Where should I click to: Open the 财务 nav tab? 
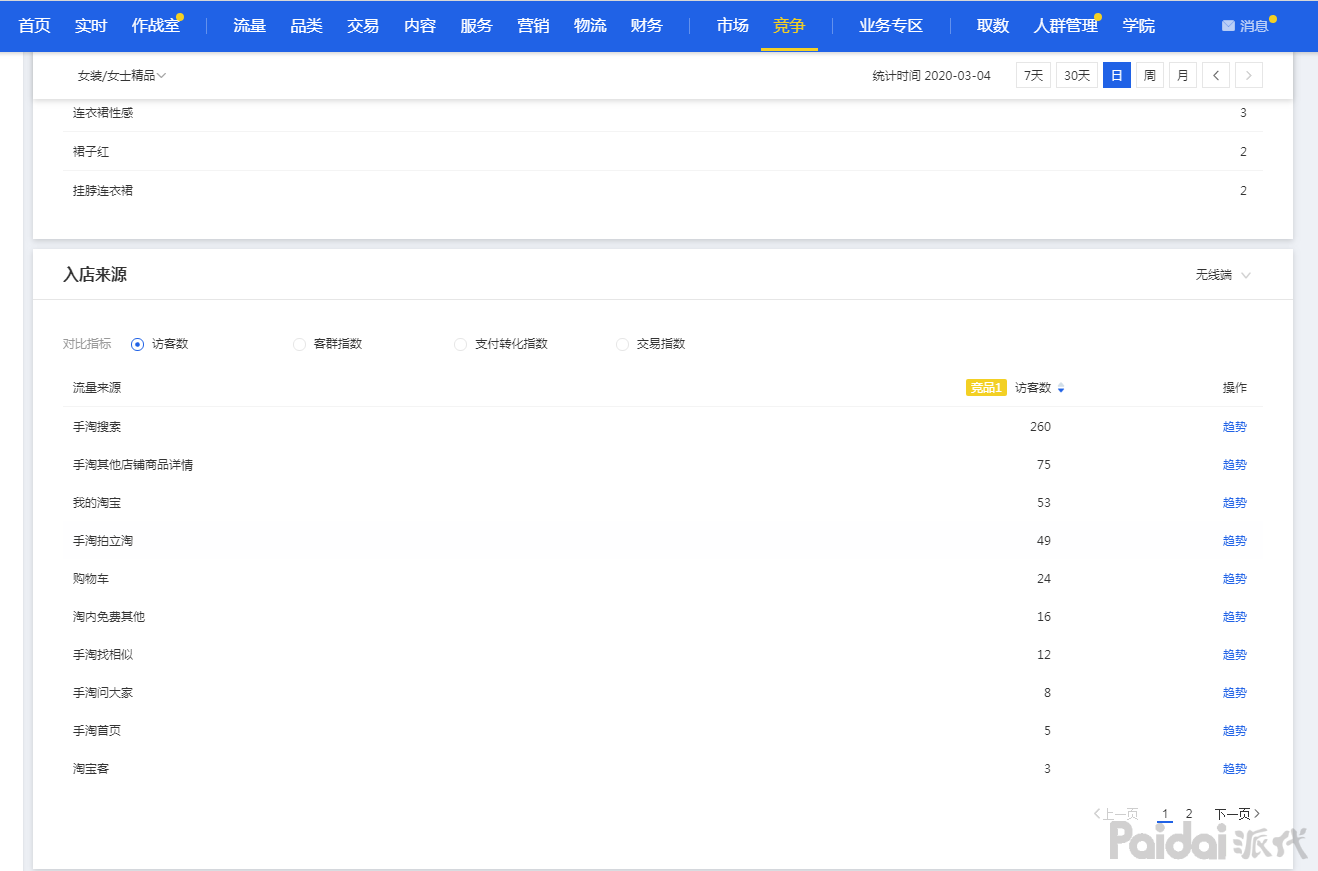click(647, 26)
